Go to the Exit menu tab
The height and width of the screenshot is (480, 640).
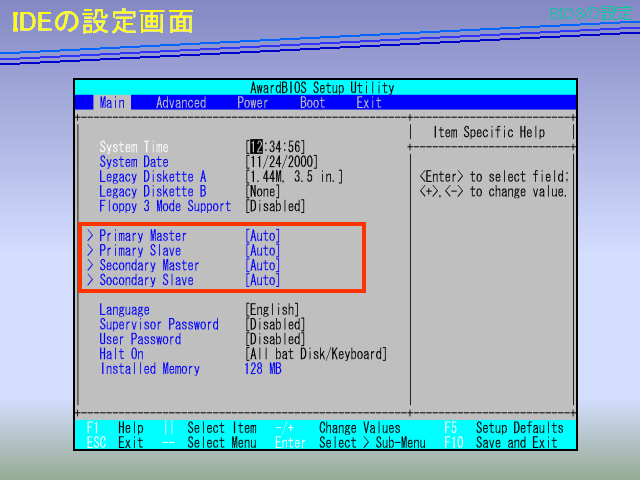[368, 102]
